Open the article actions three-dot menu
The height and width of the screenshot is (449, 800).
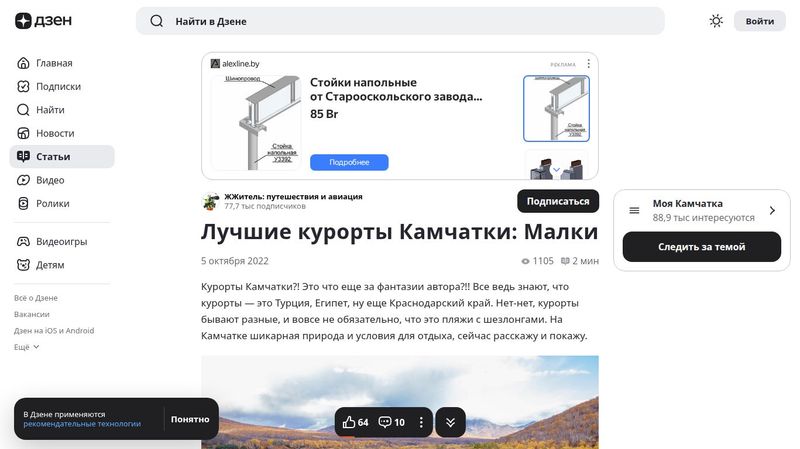421,422
